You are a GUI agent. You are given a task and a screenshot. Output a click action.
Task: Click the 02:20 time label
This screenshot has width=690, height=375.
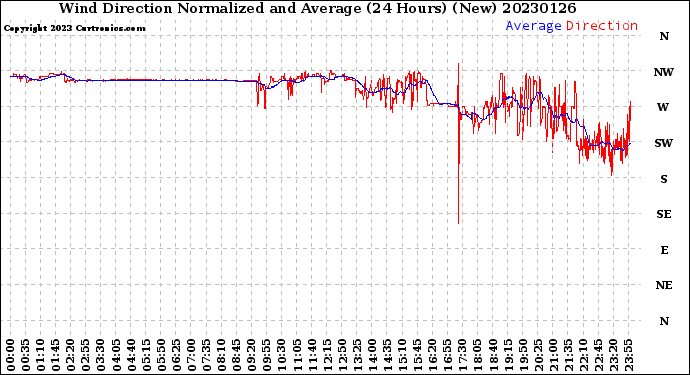70,355
